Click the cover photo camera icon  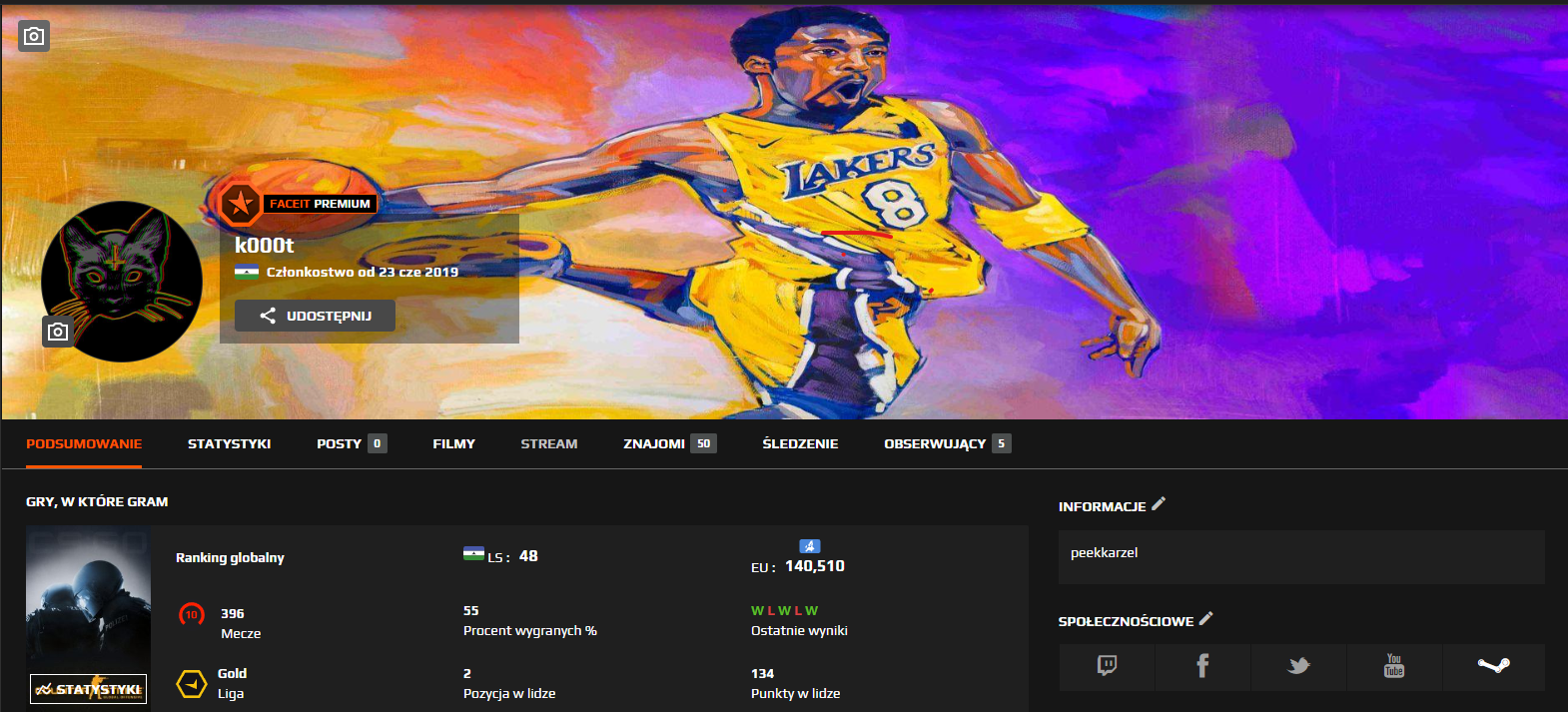pos(34,36)
